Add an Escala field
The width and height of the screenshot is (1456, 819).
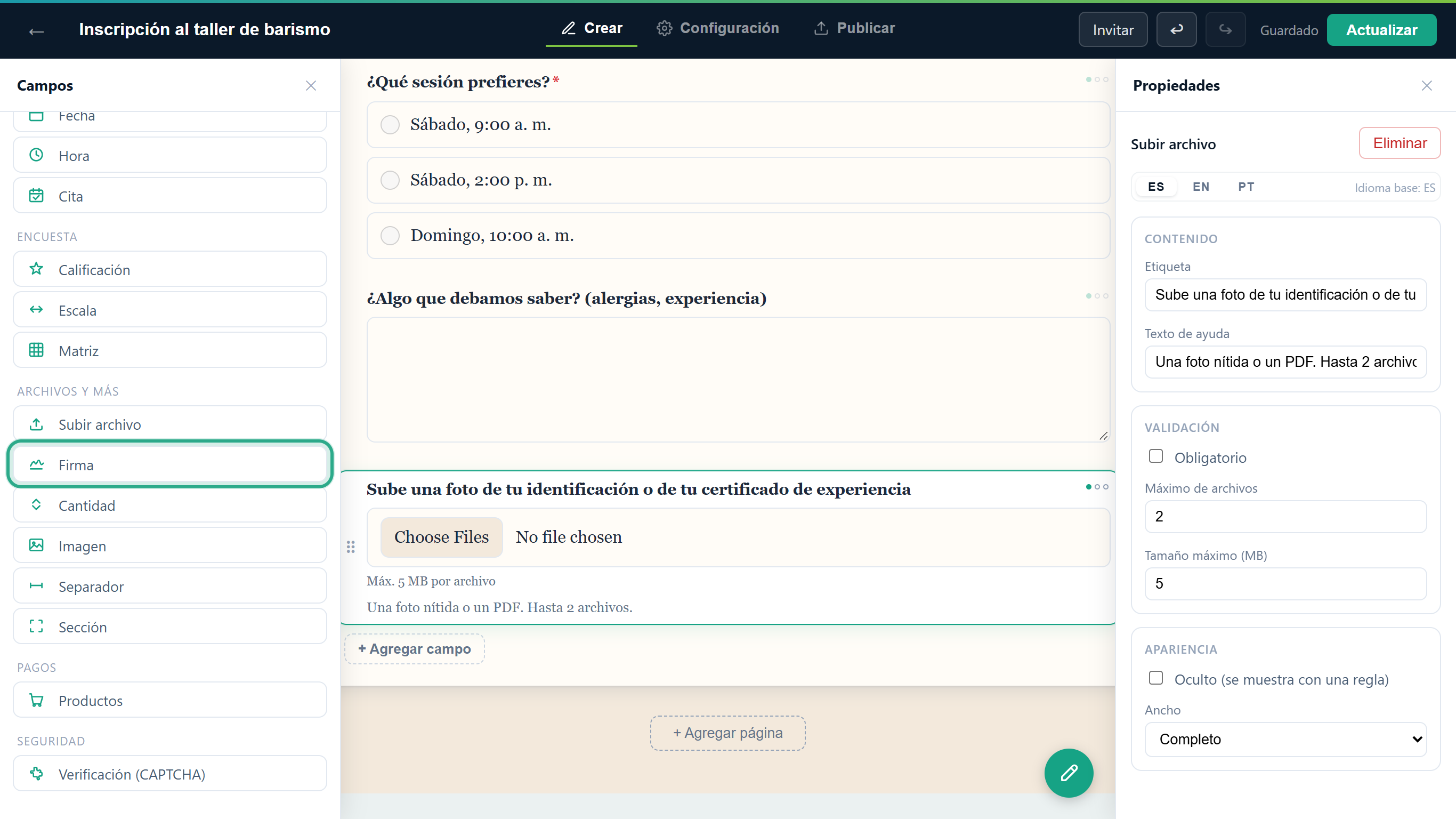(x=169, y=310)
